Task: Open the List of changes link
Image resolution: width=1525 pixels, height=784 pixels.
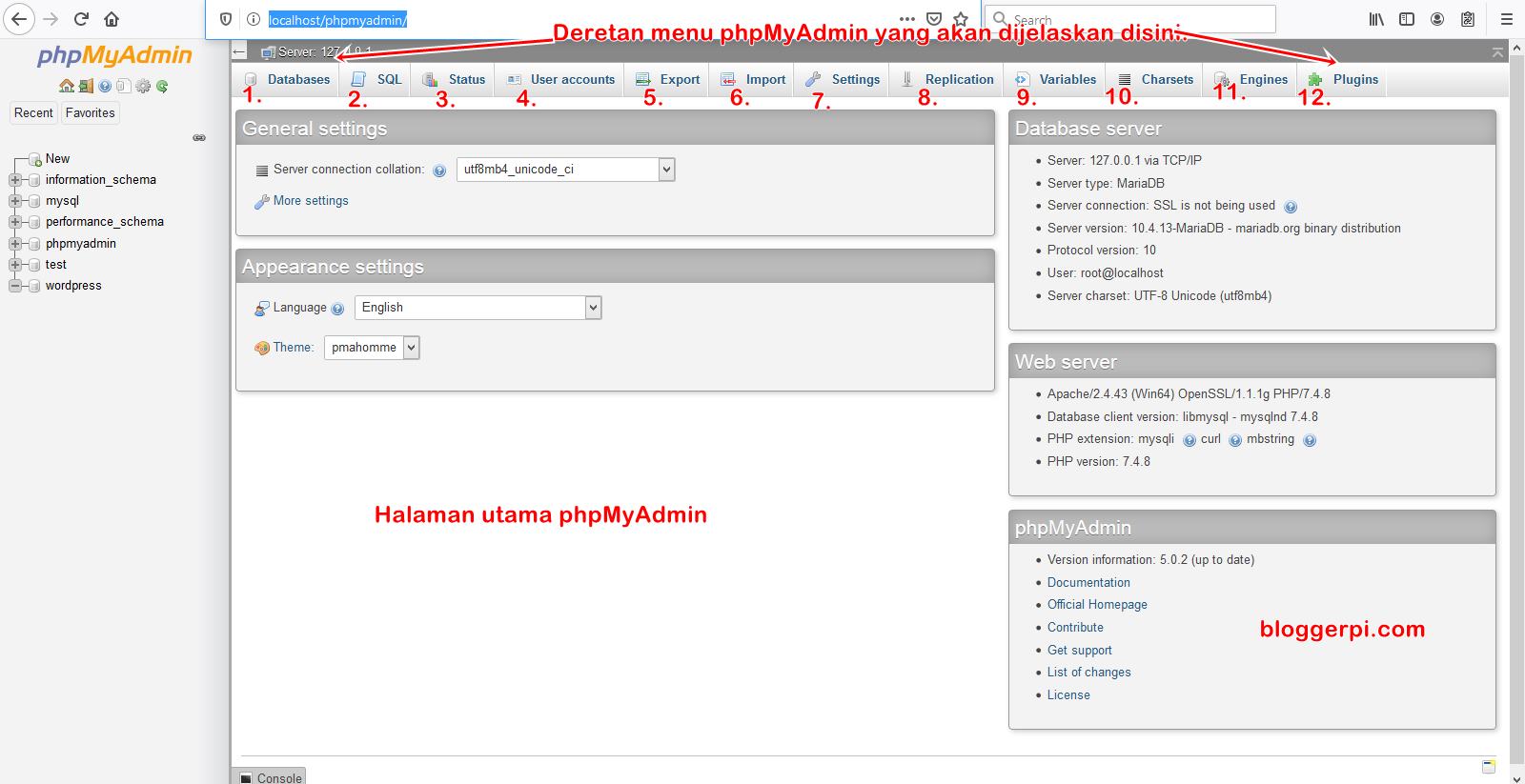Action: [1089, 673]
